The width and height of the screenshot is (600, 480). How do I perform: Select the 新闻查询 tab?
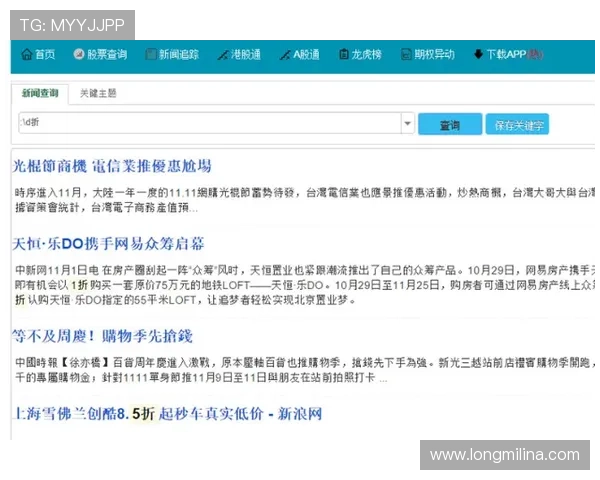click(x=40, y=93)
